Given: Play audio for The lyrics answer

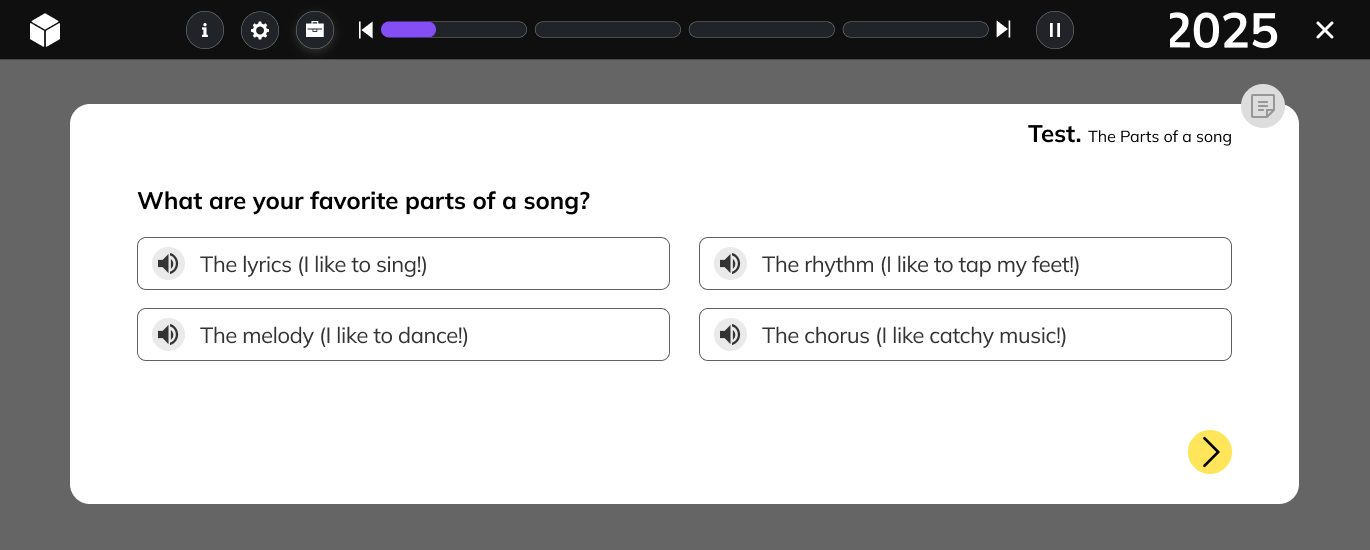Looking at the screenshot, I should (169, 264).
